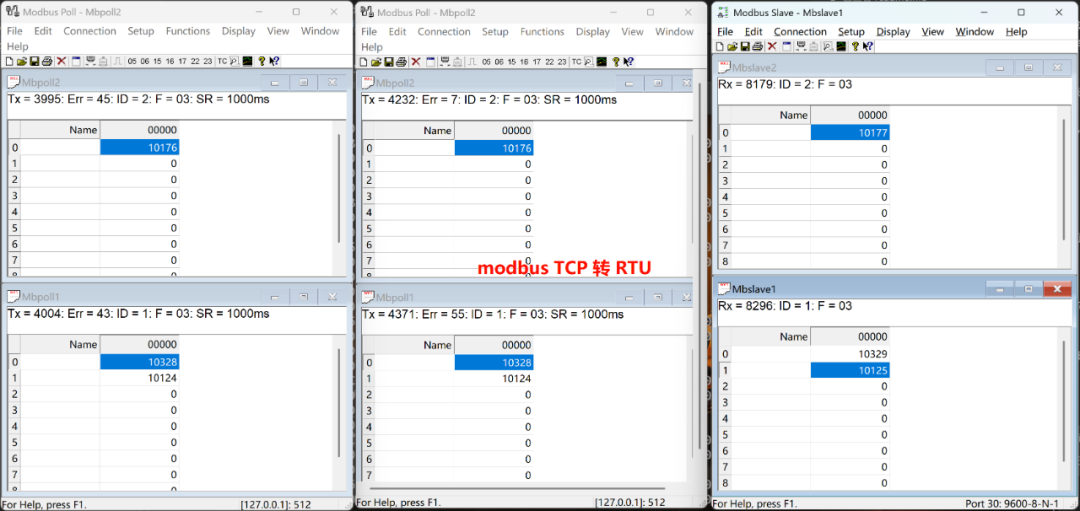Click function 15 button in middle Modbus Poll toolbar
This screenshot has height=511, width=1080.
pos(512,61)
